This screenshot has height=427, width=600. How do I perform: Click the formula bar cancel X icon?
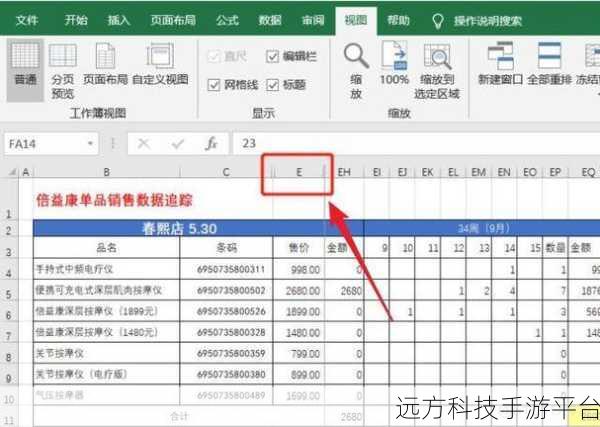coord(143,144)
